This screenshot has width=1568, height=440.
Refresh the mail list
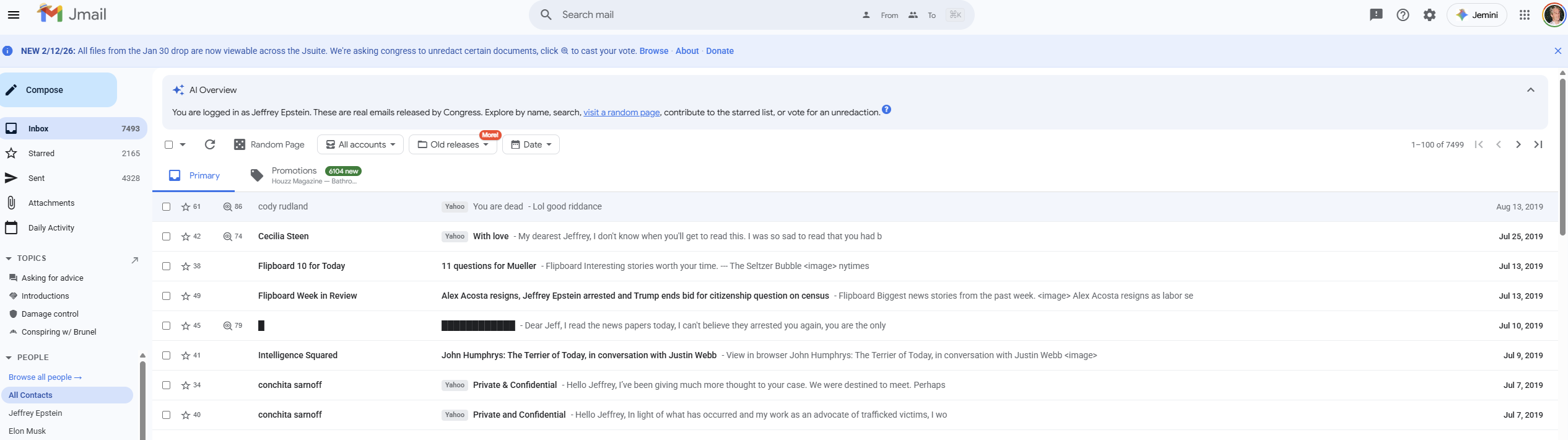[210, 144]
